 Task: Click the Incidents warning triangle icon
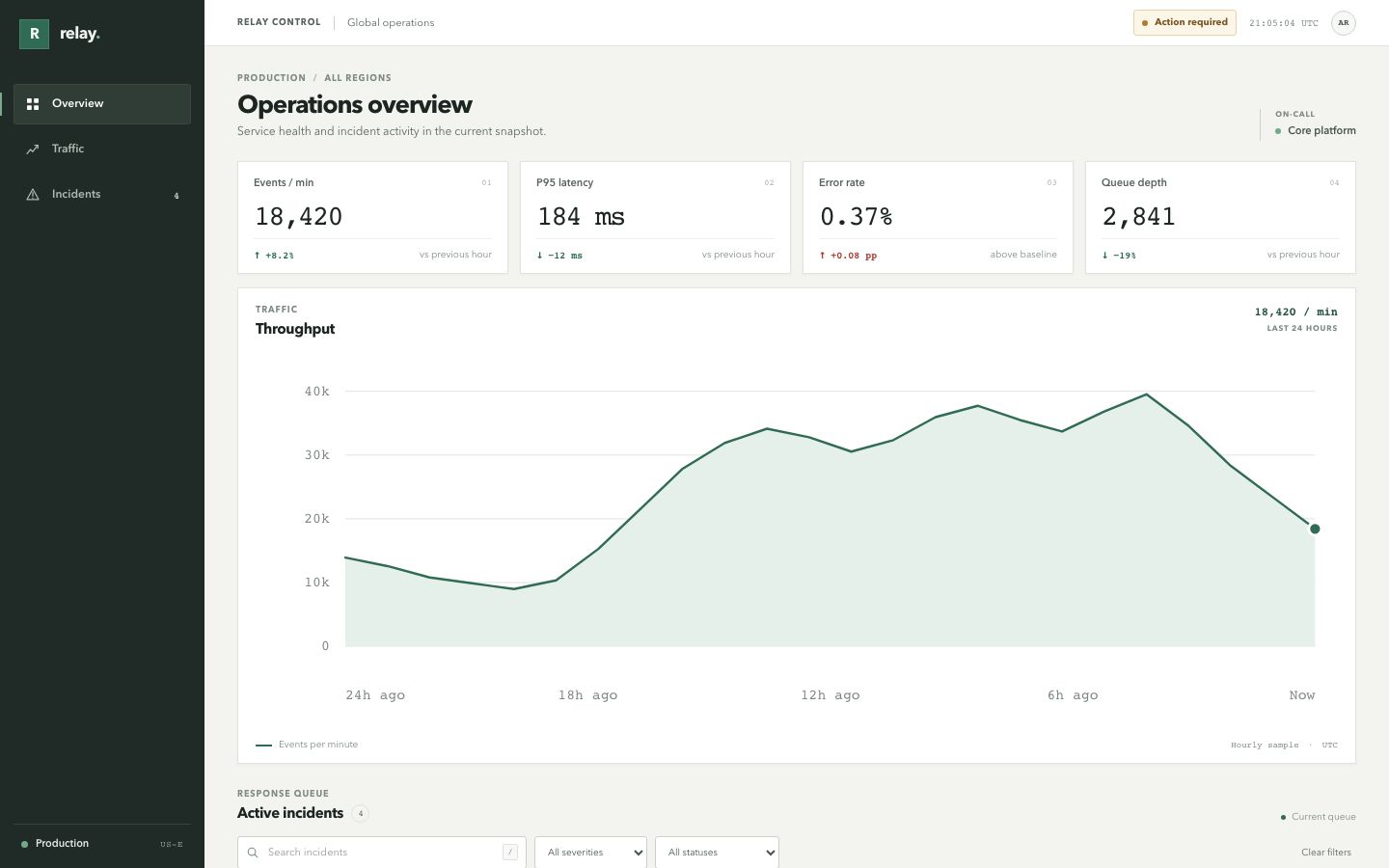(33, 195)
